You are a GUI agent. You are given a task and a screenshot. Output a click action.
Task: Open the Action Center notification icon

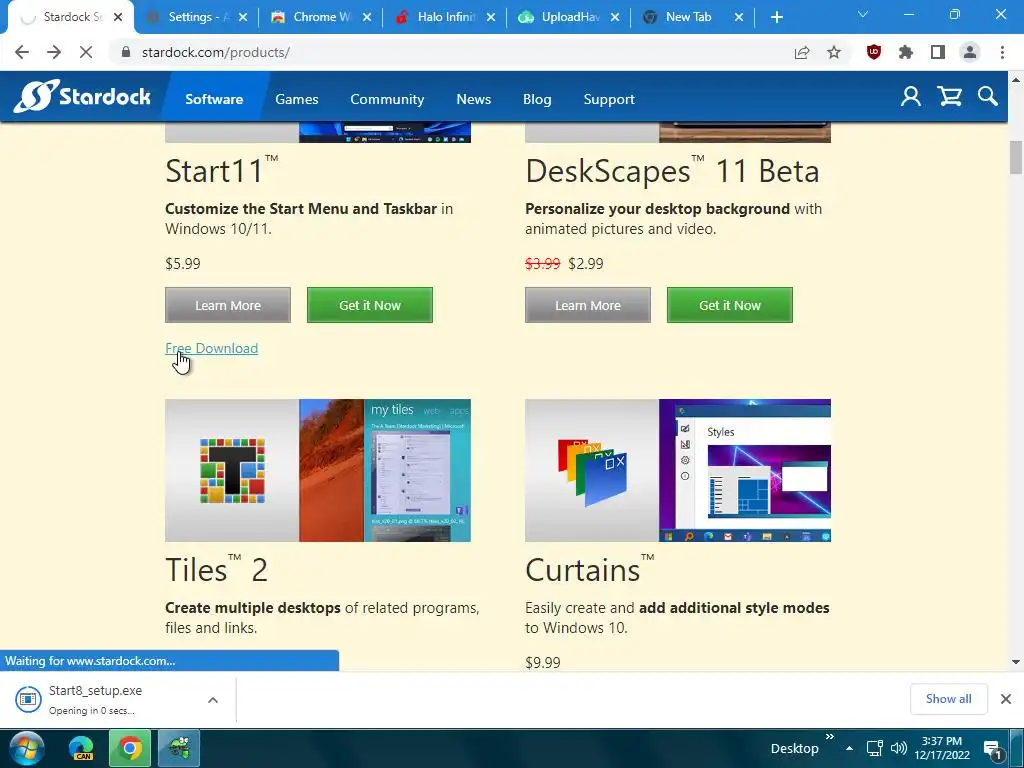pos(992,750)
